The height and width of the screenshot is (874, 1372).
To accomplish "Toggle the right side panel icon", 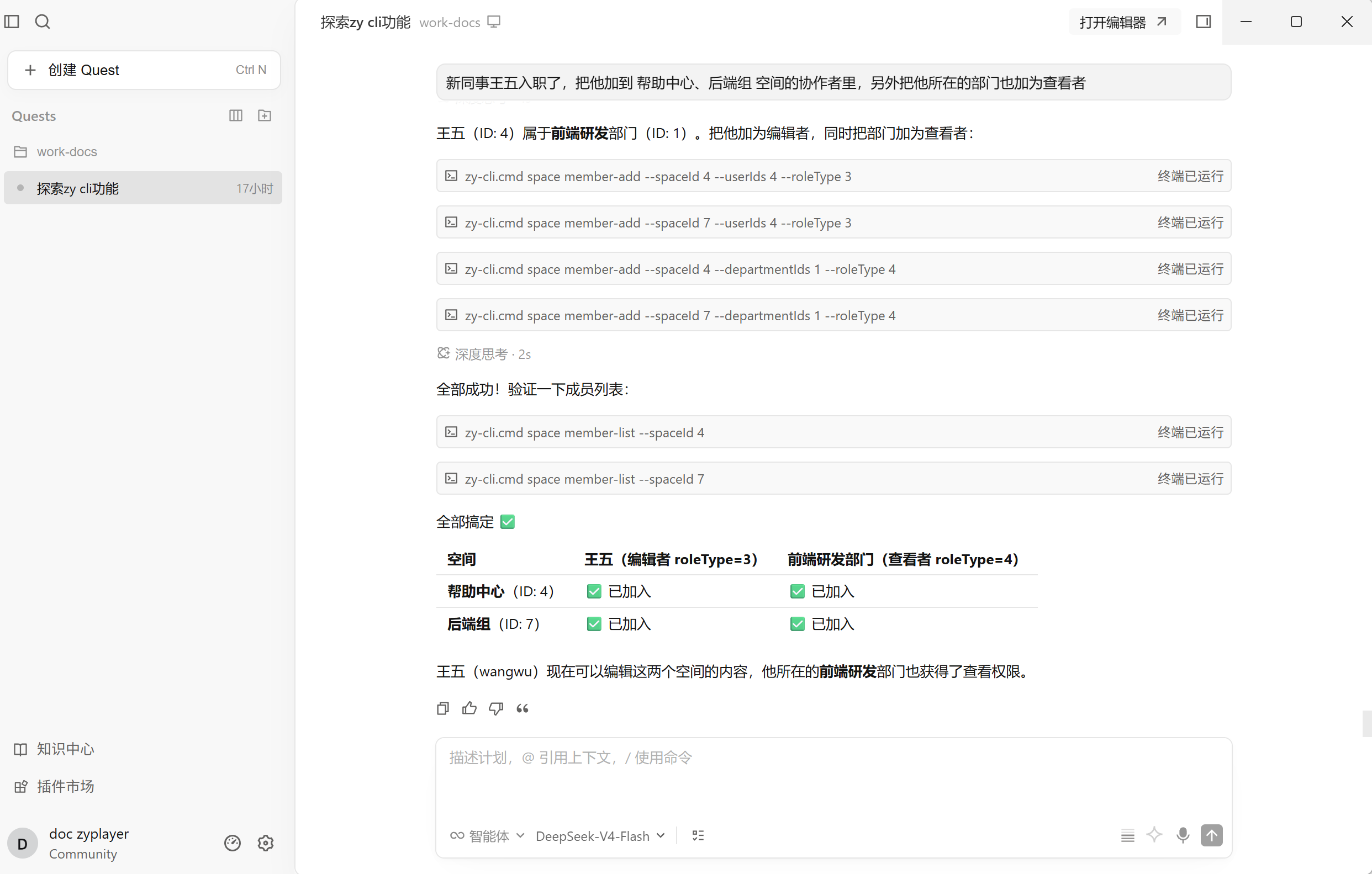I will pyautogui.click(x=1204, y=22).
